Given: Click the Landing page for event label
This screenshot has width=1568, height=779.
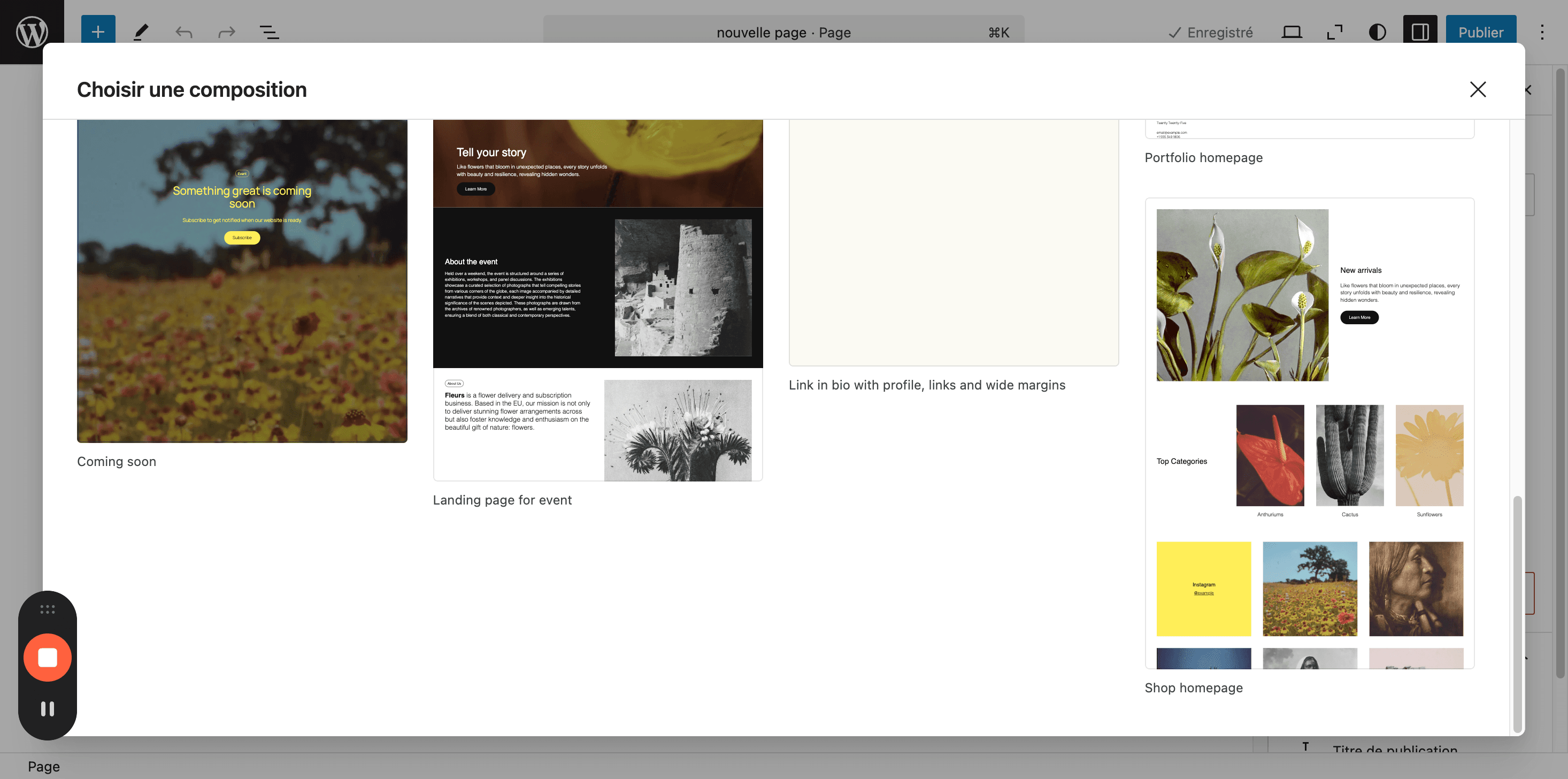Looking at the screenshot, I should pos(502,499).
